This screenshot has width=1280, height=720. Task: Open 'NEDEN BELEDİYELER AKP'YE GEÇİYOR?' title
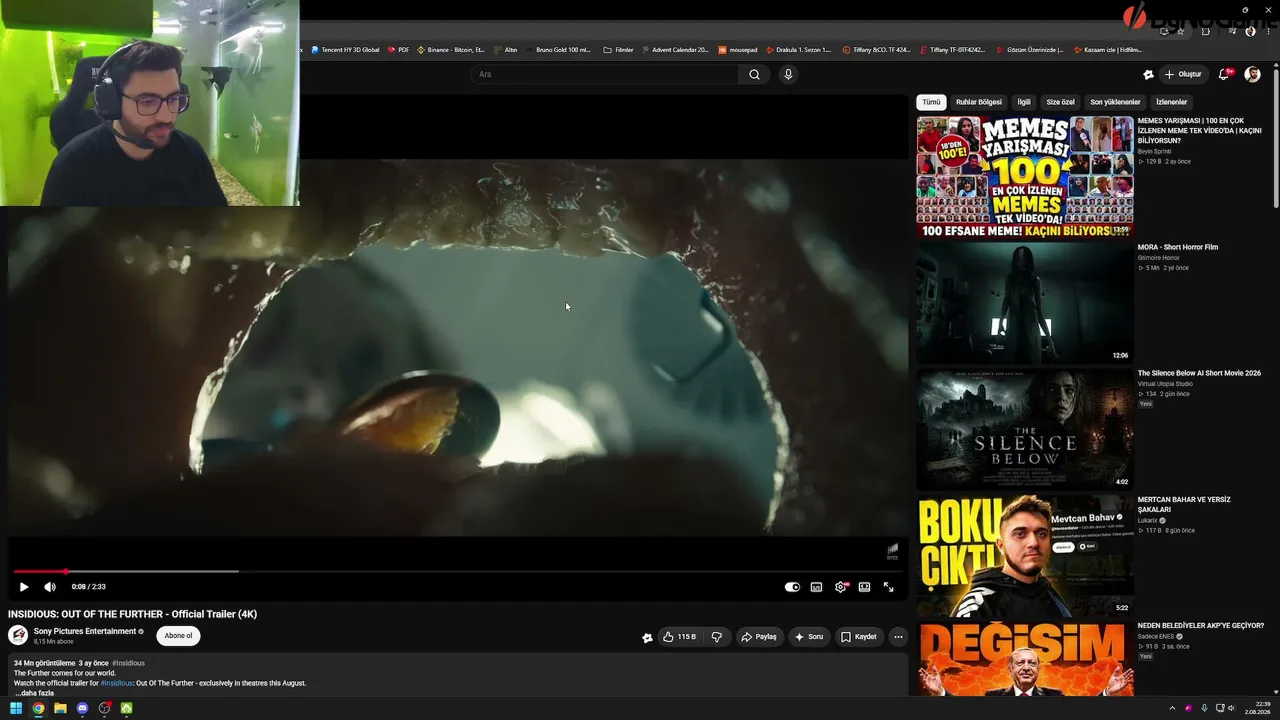1201,625
